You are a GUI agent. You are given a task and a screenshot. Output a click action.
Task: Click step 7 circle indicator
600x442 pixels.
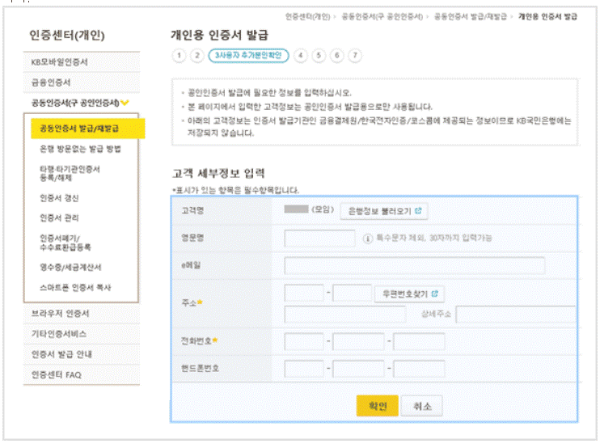[x=355, y=55]
